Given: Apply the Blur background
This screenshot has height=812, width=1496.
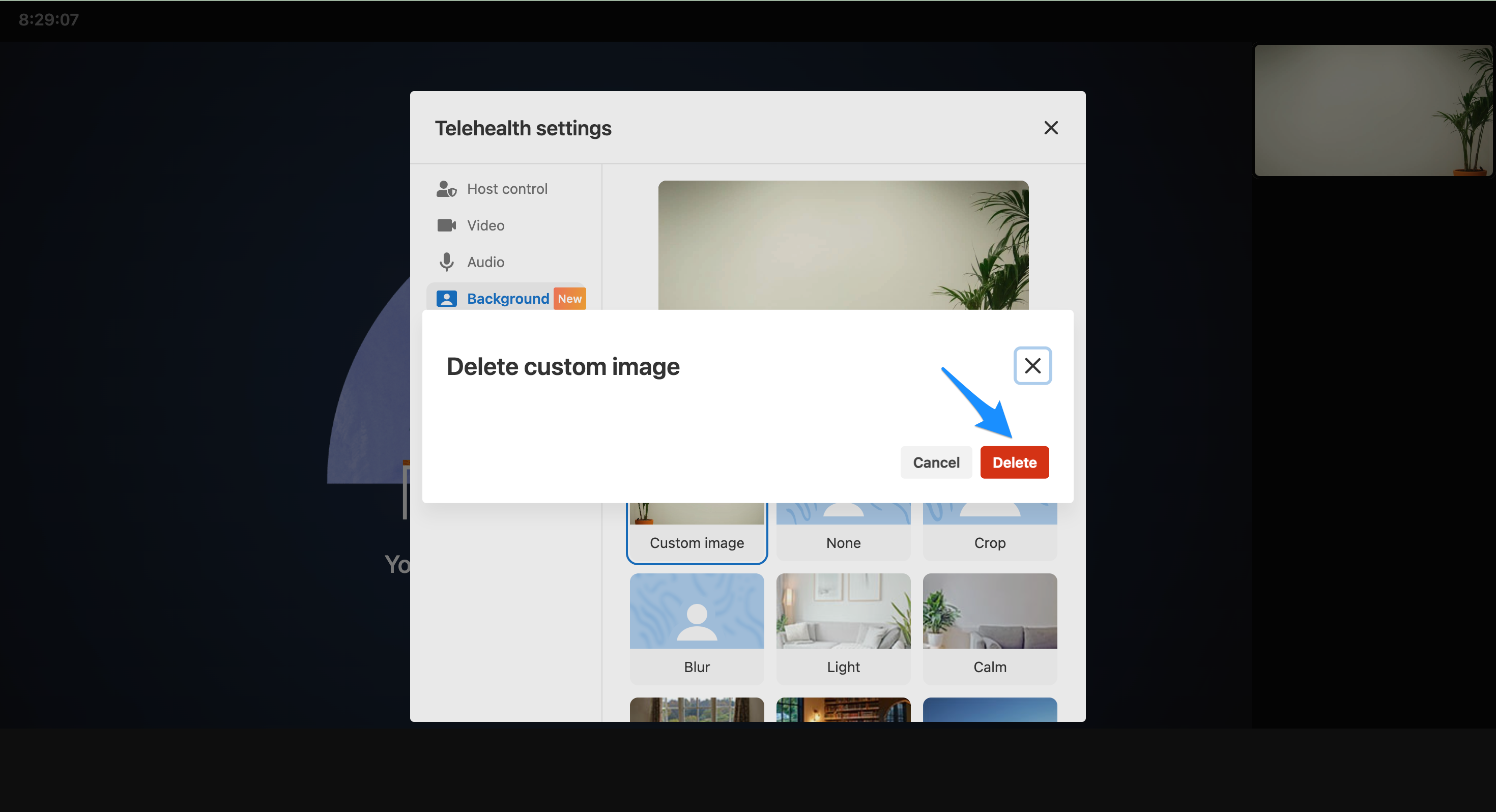Looking at the screenshot, I should point(696,628).
